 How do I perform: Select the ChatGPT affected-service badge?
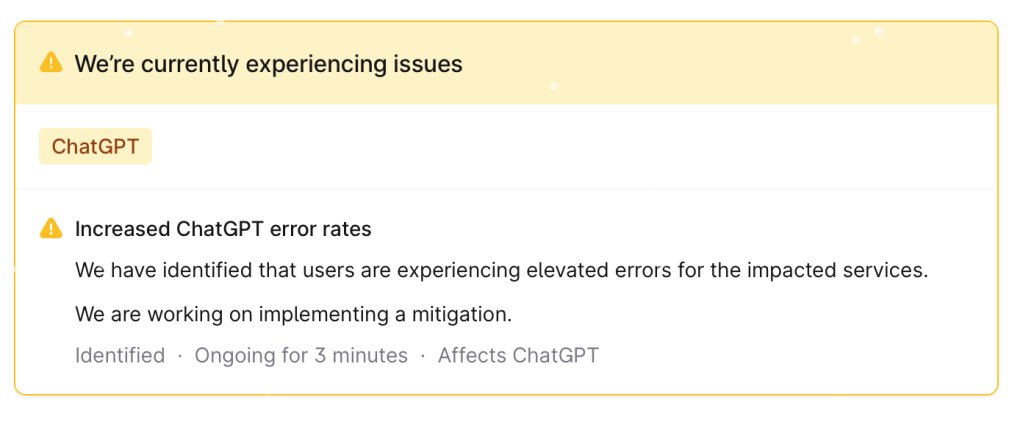[95, 147]
